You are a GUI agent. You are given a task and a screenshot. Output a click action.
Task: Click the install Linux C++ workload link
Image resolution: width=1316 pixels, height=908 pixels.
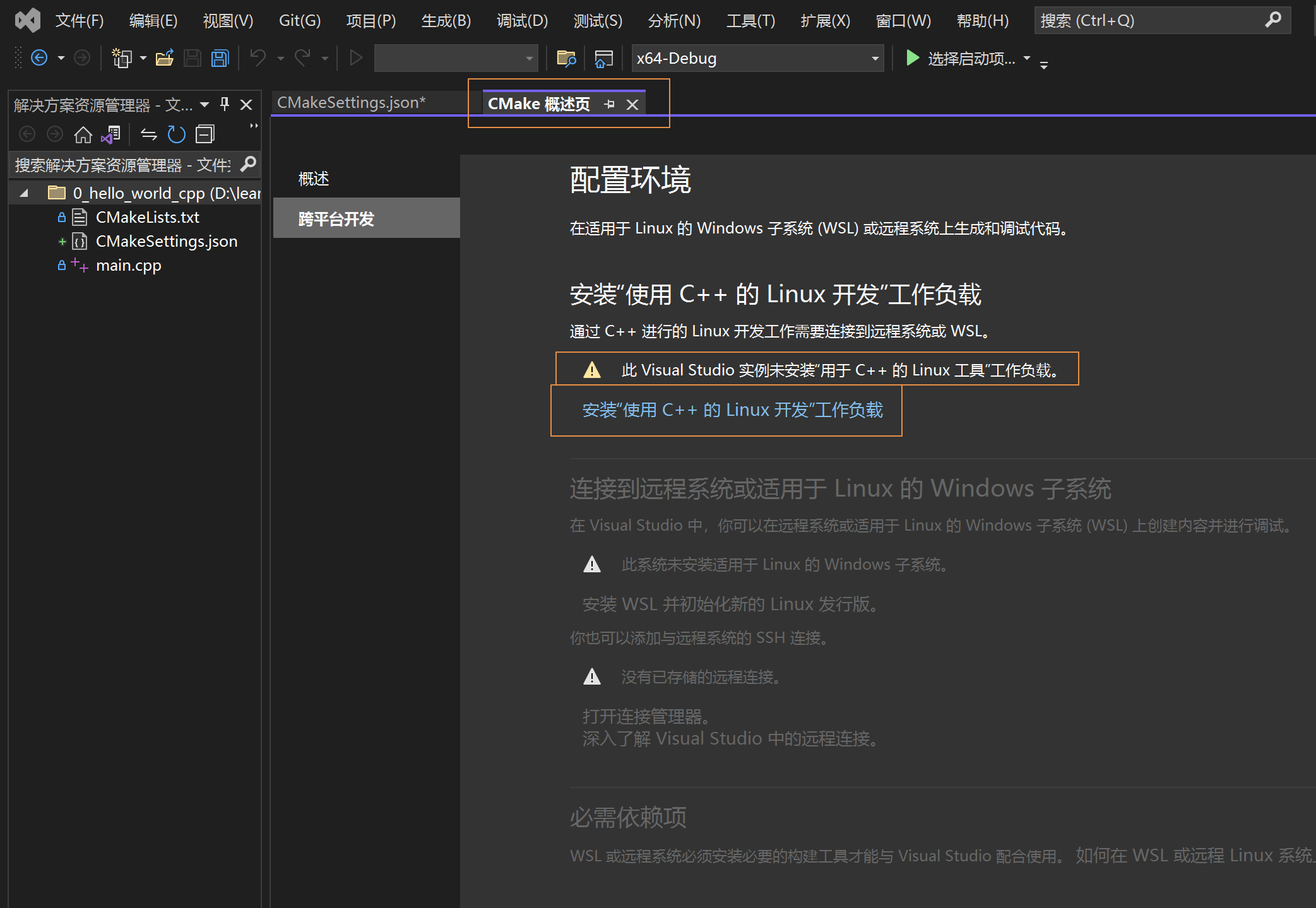point(732,410)
